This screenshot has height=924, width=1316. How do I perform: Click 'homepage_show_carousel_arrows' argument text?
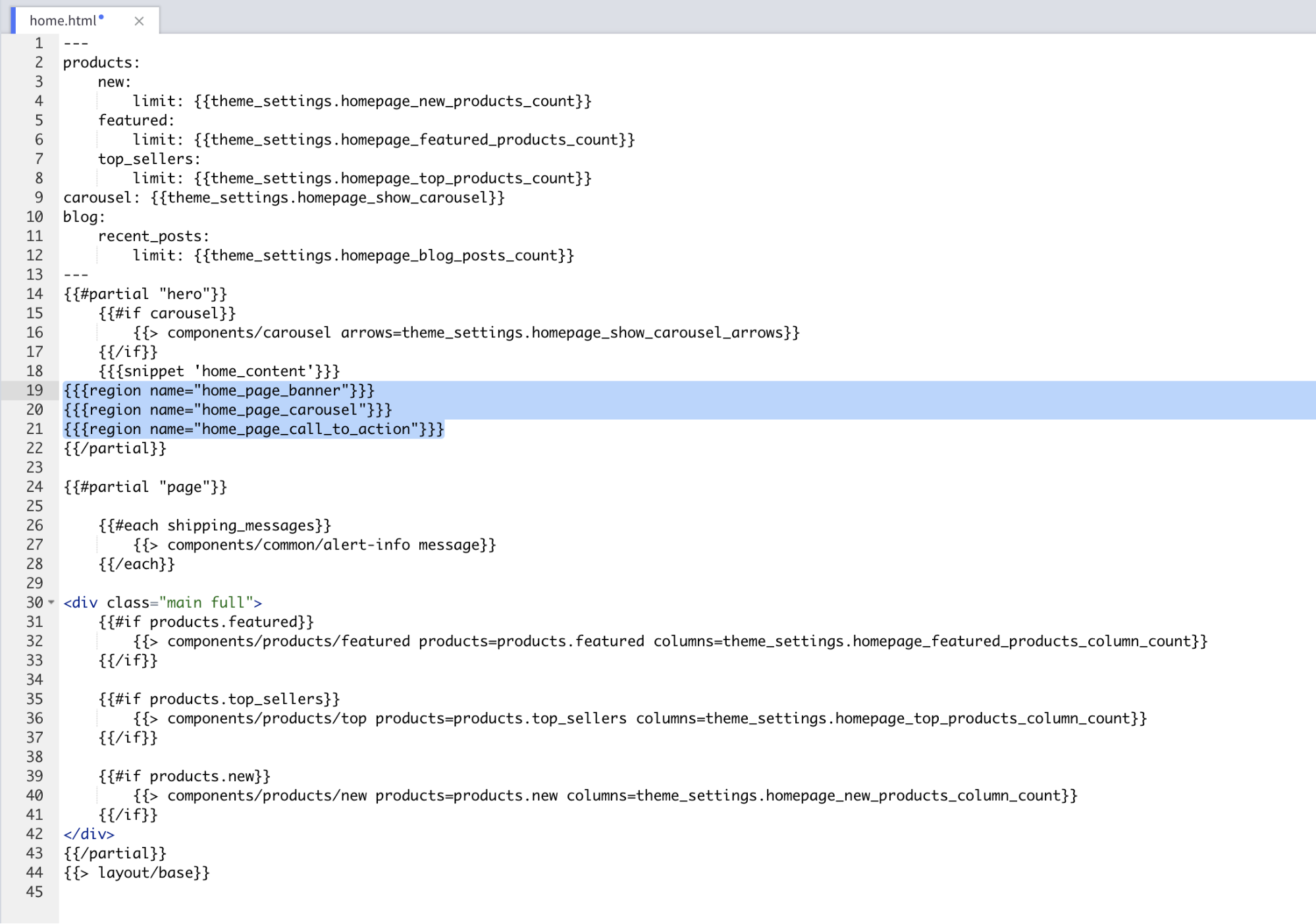[658, 333]
